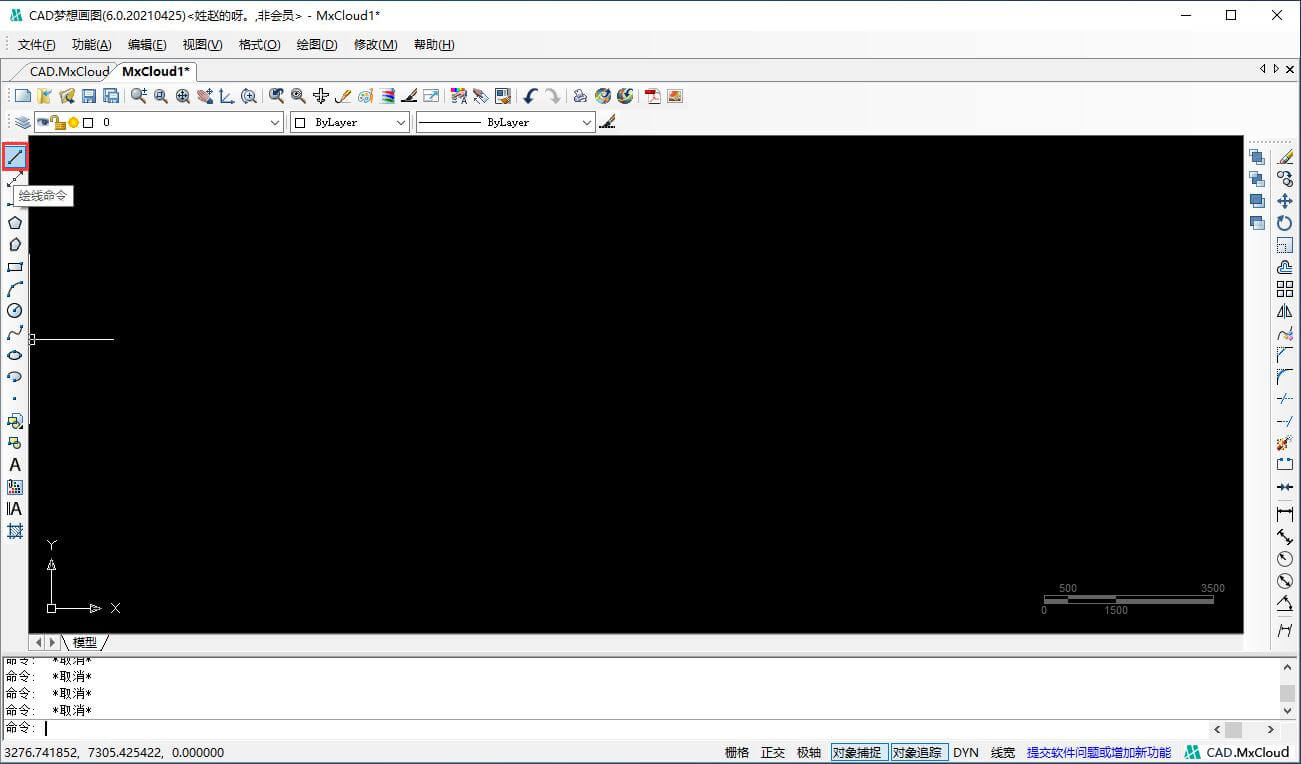Activate the pan hand tool

tap(205, 96)
